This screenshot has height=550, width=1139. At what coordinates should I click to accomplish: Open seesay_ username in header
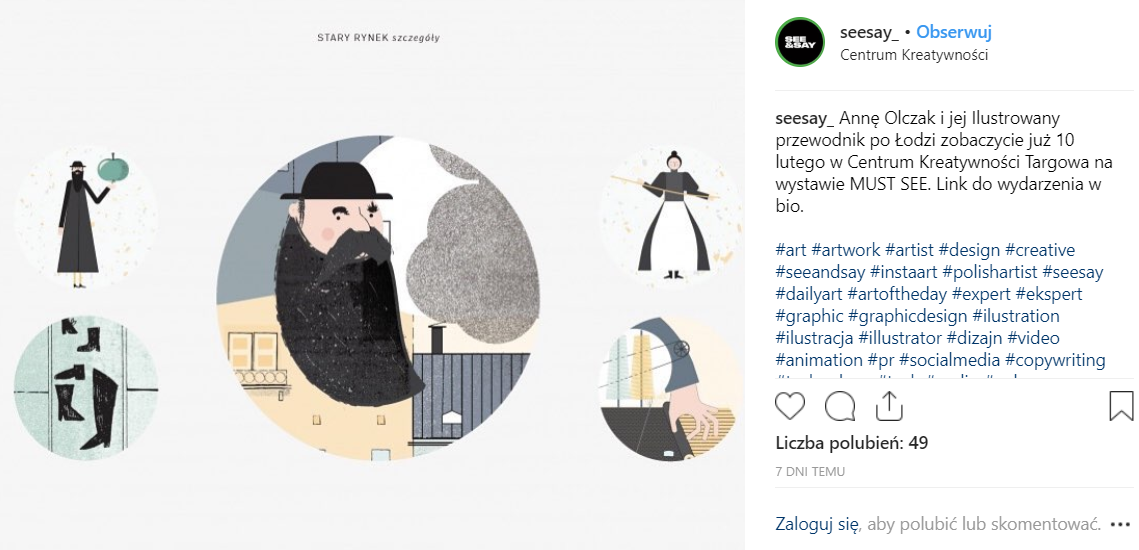(x=869, y=32)
